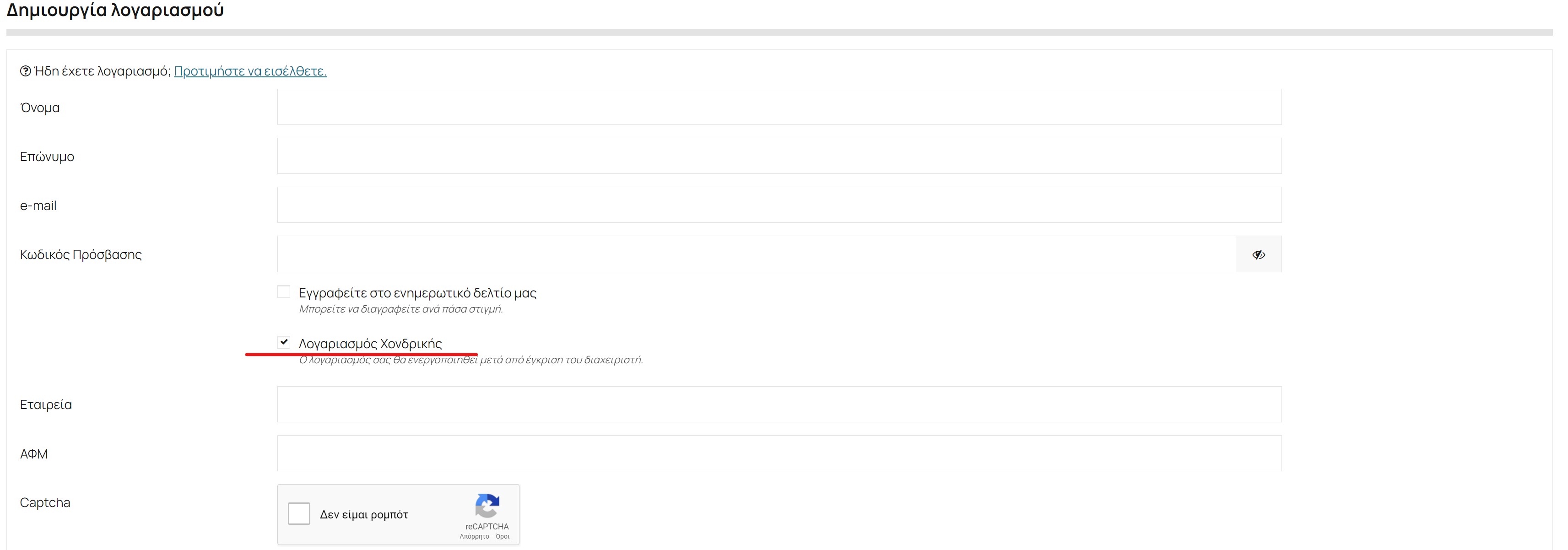Select the Εταιρεία company field
Image resolution: width=1568 pixels, height=550 pixels.
(x=779, y=404)
